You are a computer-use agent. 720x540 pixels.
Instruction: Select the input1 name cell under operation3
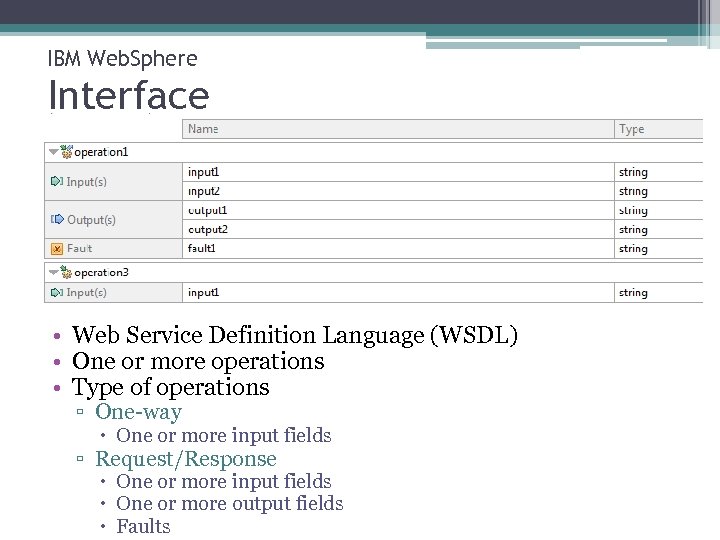click(x=398, y=292)
